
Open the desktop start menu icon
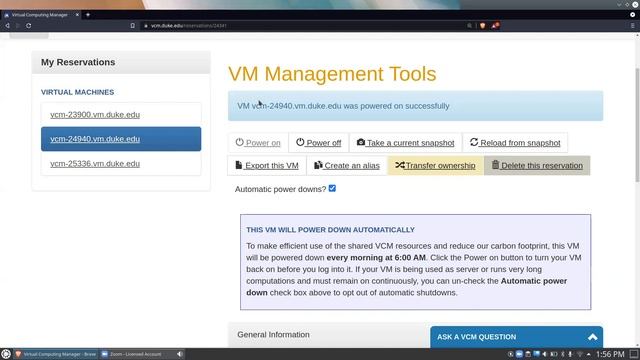(6, 354)
